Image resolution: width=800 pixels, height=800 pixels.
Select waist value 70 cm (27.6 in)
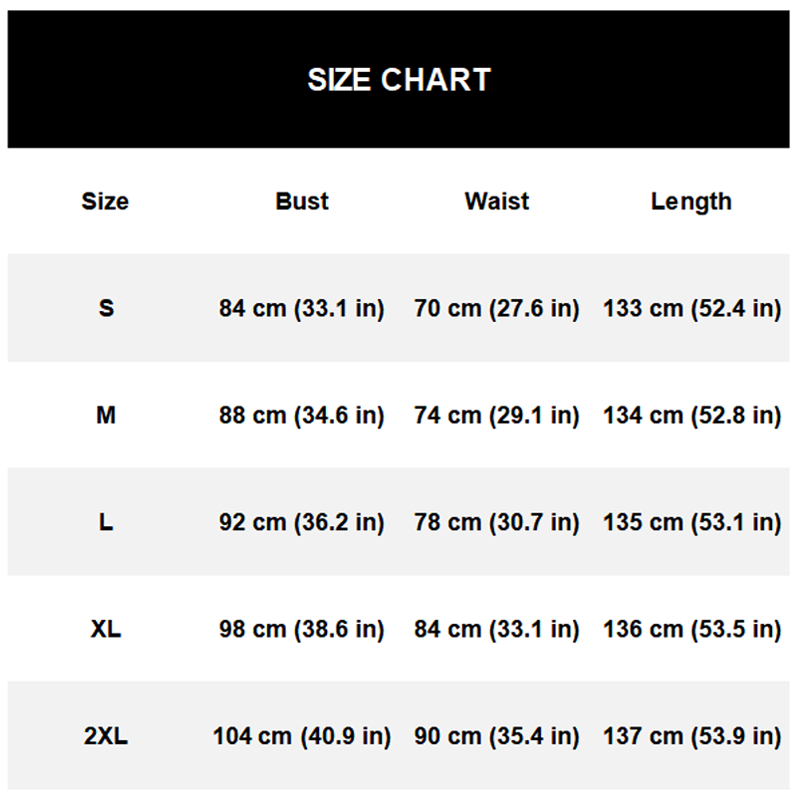[497, 309]
